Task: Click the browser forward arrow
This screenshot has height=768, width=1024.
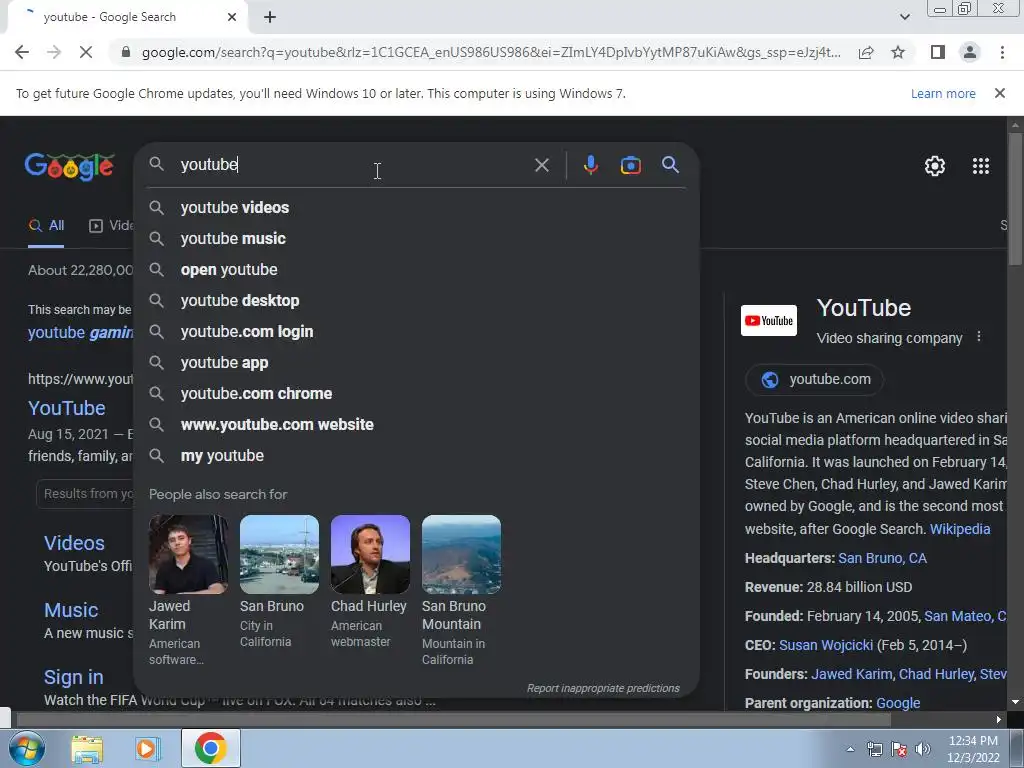Action: [54, 52]
